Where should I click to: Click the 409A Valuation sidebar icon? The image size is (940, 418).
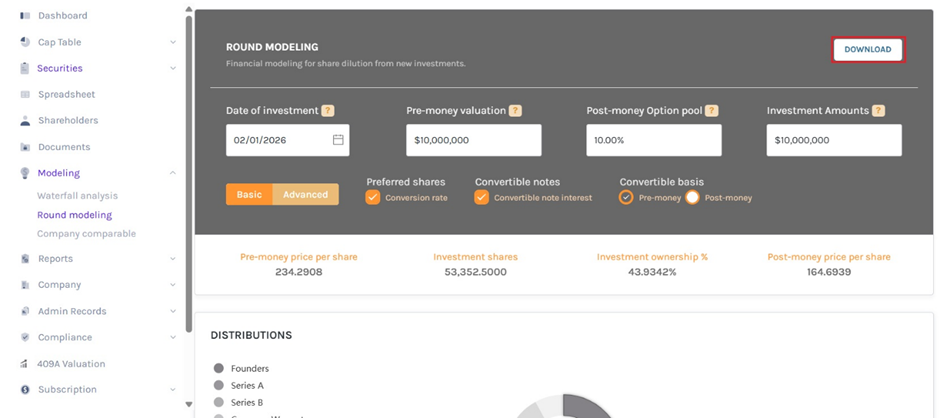coord(25,364)
